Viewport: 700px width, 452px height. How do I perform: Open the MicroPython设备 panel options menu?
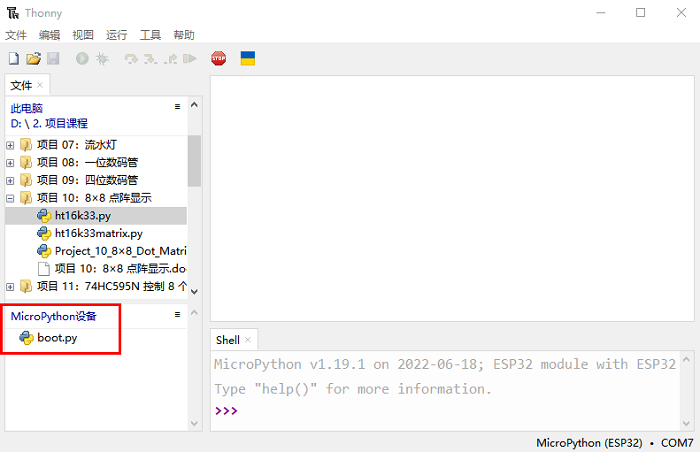[x=177, y=314]
